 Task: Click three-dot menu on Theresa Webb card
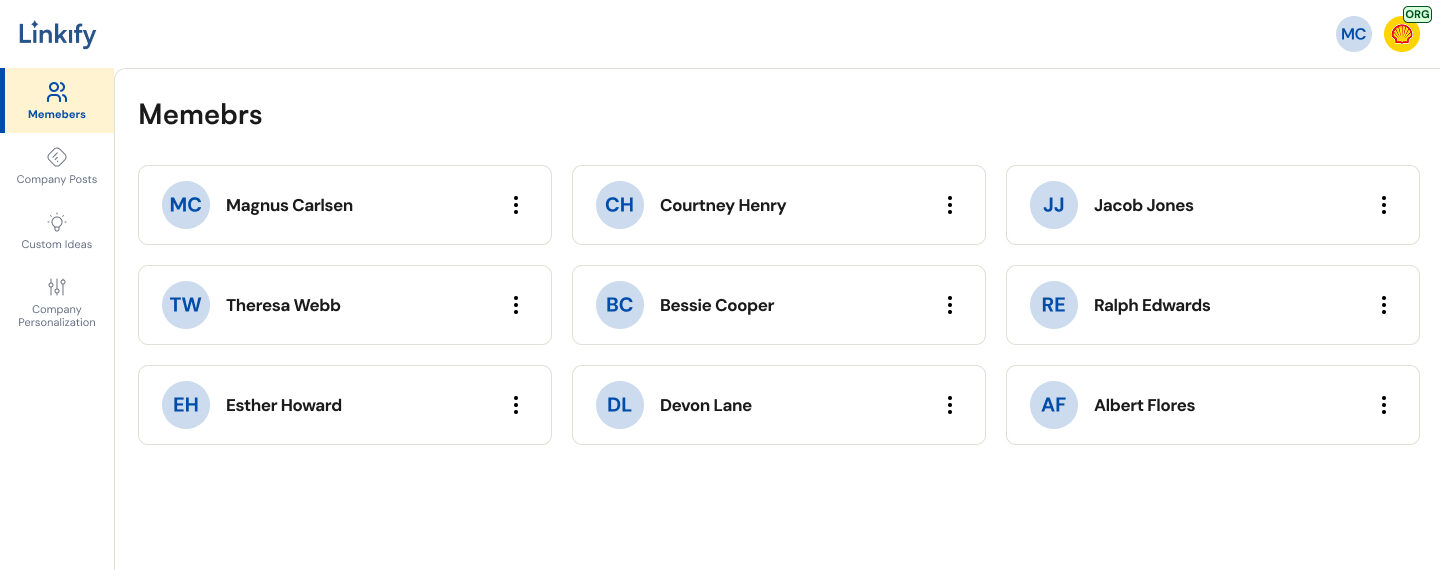click(516, 305)
